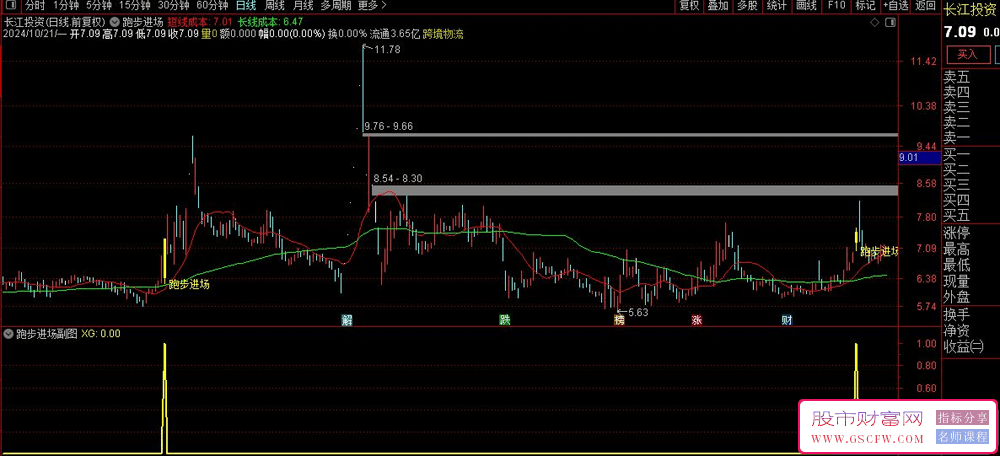Switch to 周线 weekly chart

[275, 6]
